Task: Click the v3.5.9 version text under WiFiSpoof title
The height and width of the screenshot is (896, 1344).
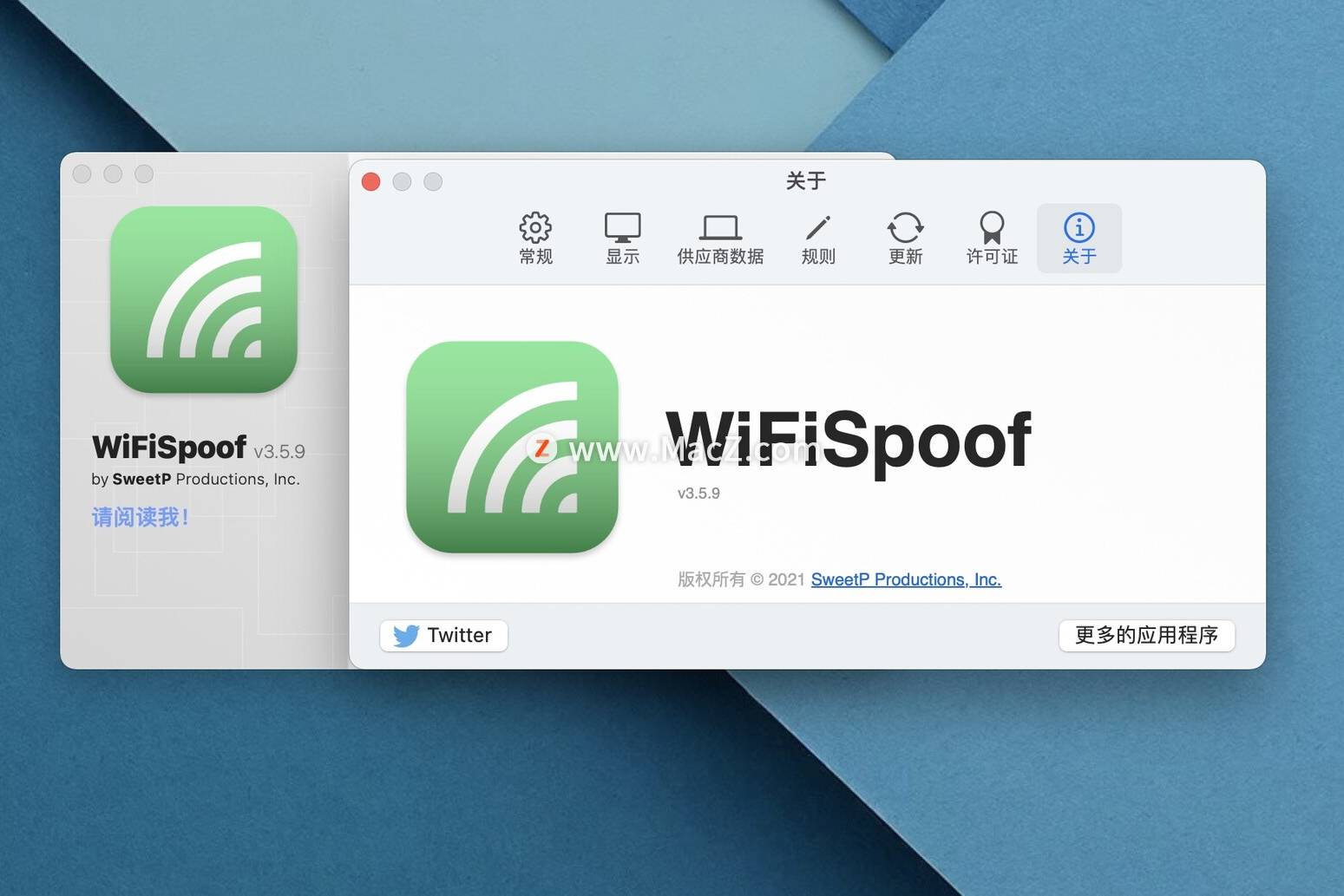Action: point(698,493)
